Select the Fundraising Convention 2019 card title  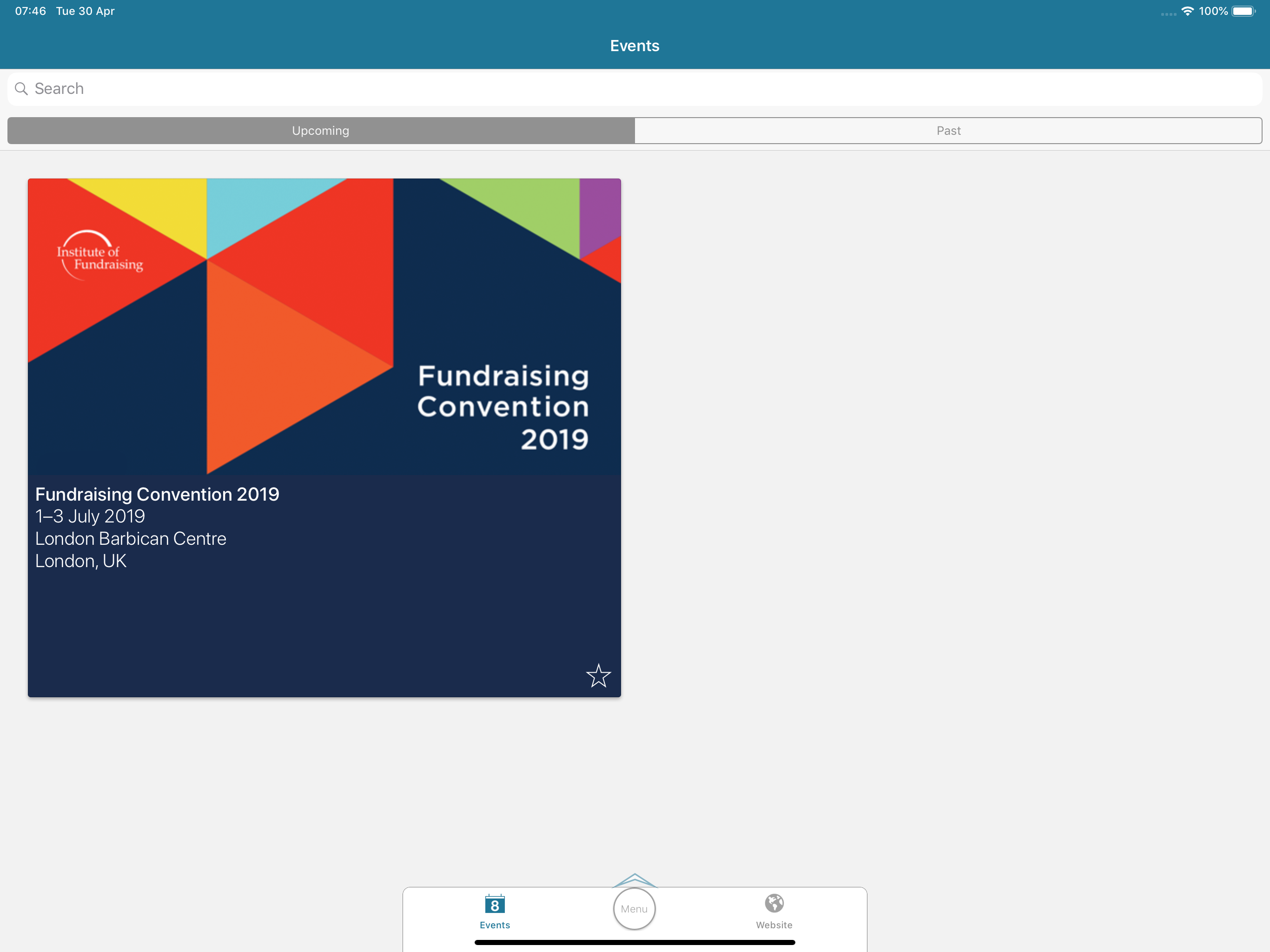tap(157, 495)
